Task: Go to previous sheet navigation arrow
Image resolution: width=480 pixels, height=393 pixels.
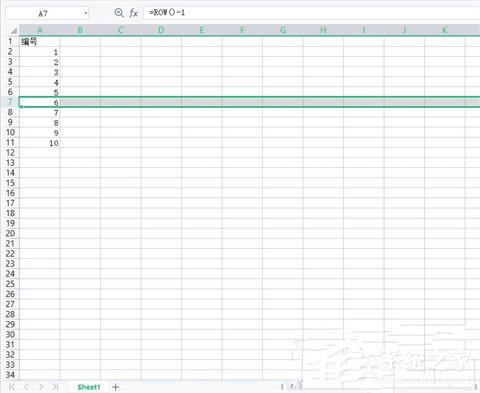Action: point(26,387)
